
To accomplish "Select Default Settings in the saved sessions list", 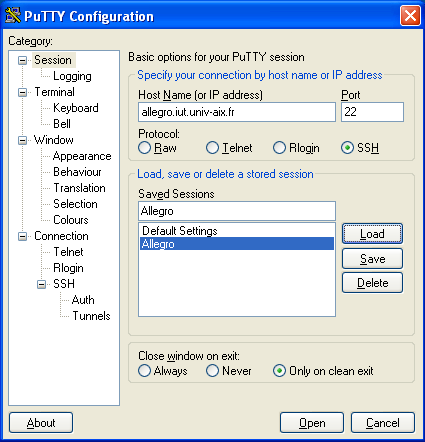I will tap(237, 231).
